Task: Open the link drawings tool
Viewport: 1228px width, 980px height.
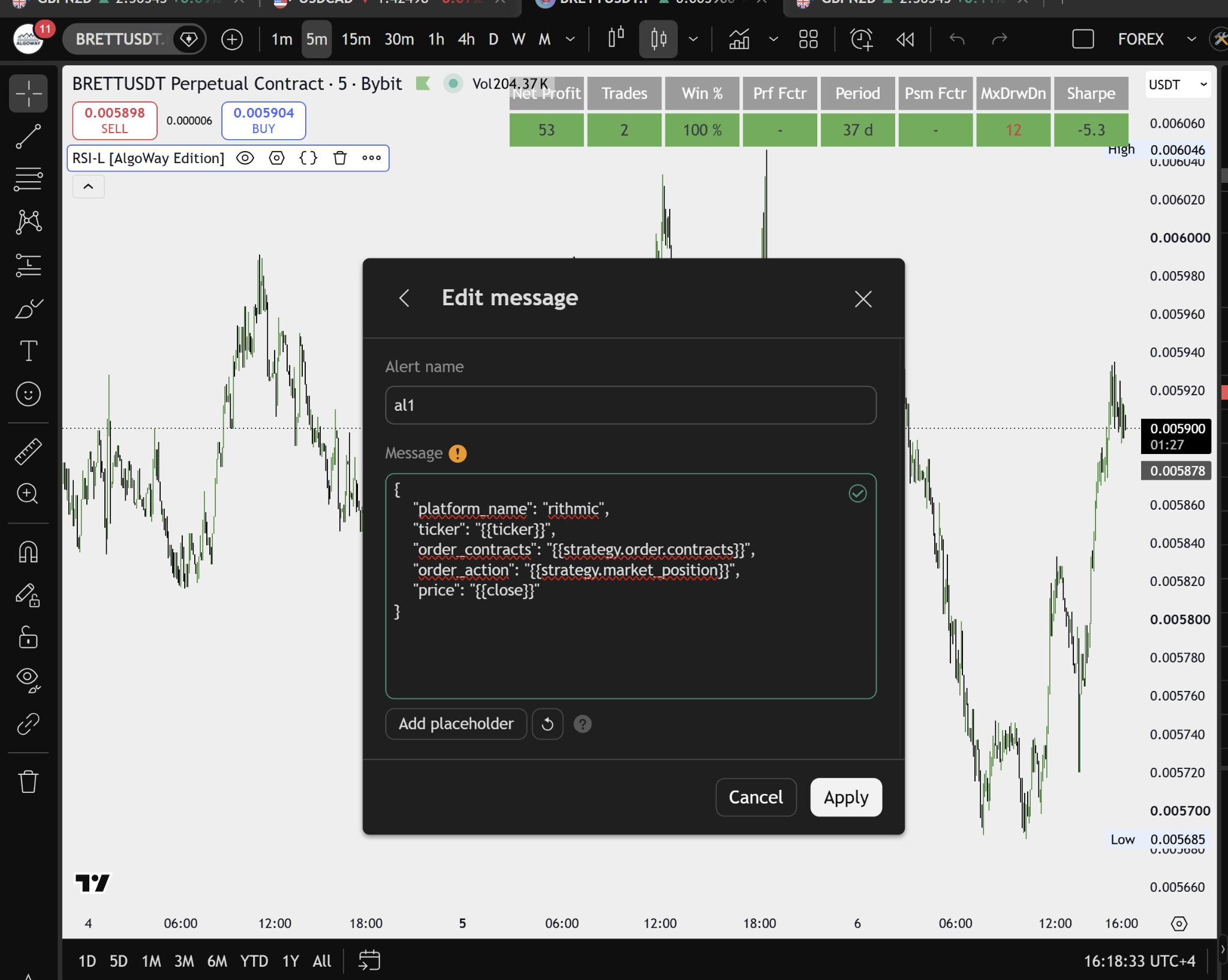Action: (x=28, y=724)
